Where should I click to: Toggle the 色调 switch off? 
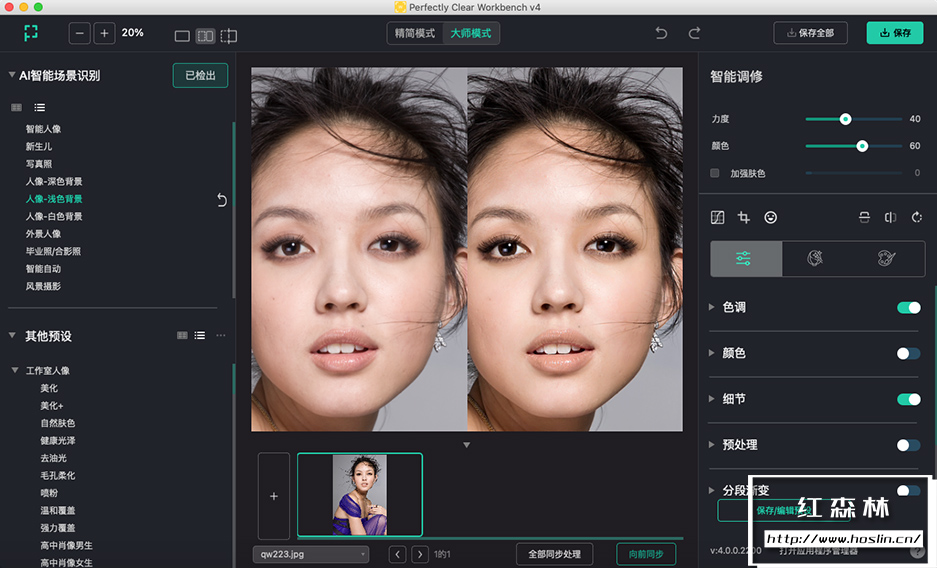908,308
